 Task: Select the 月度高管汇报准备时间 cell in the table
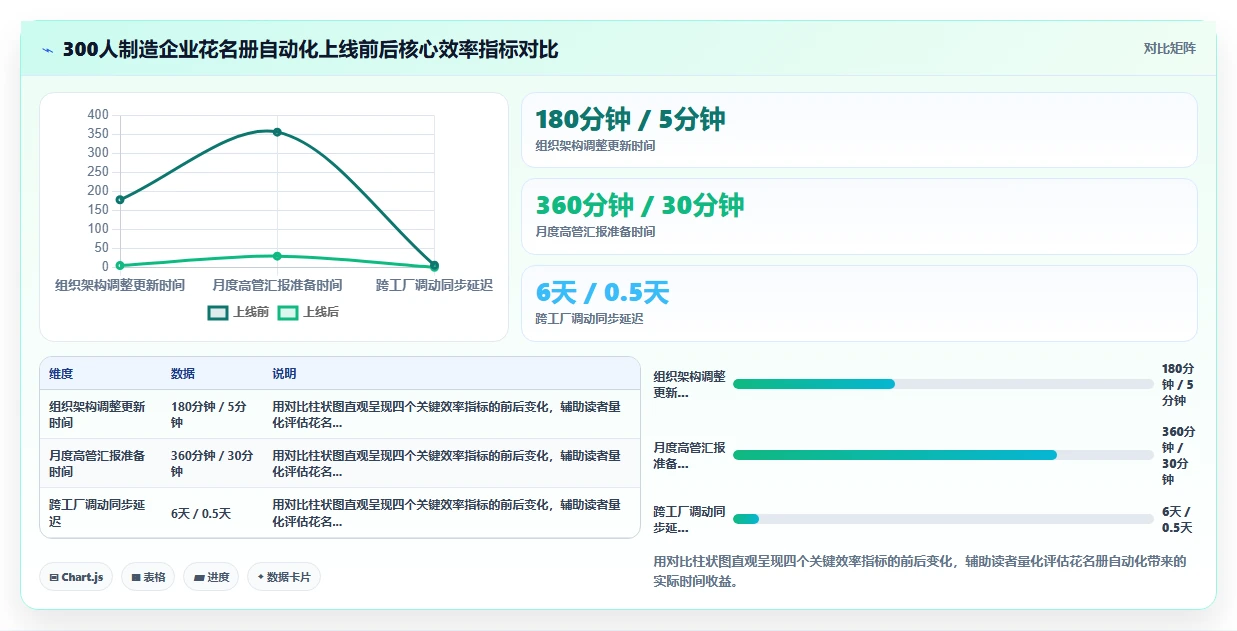pos(100,464)
